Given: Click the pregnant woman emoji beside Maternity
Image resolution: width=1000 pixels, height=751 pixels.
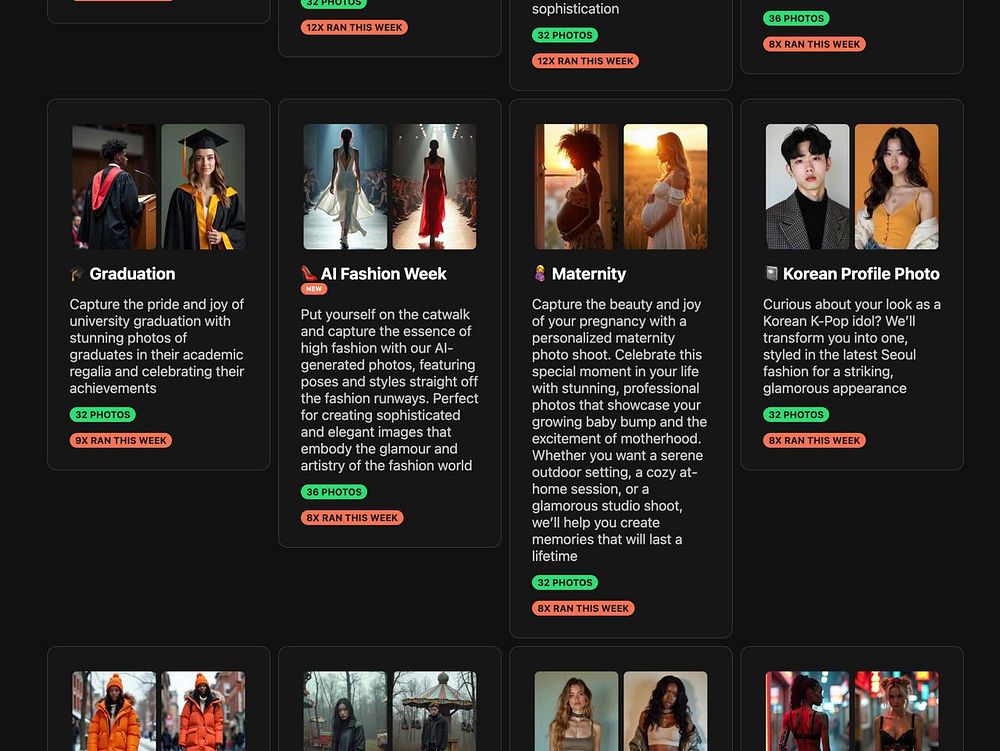Looking at the screenshot, I should (x=540, y=273).
